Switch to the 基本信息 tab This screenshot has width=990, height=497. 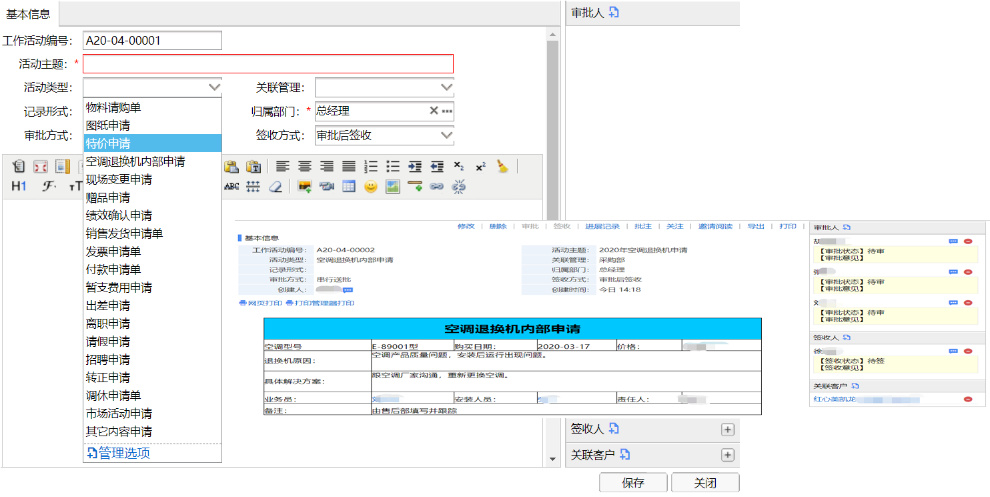coord(30,13)
